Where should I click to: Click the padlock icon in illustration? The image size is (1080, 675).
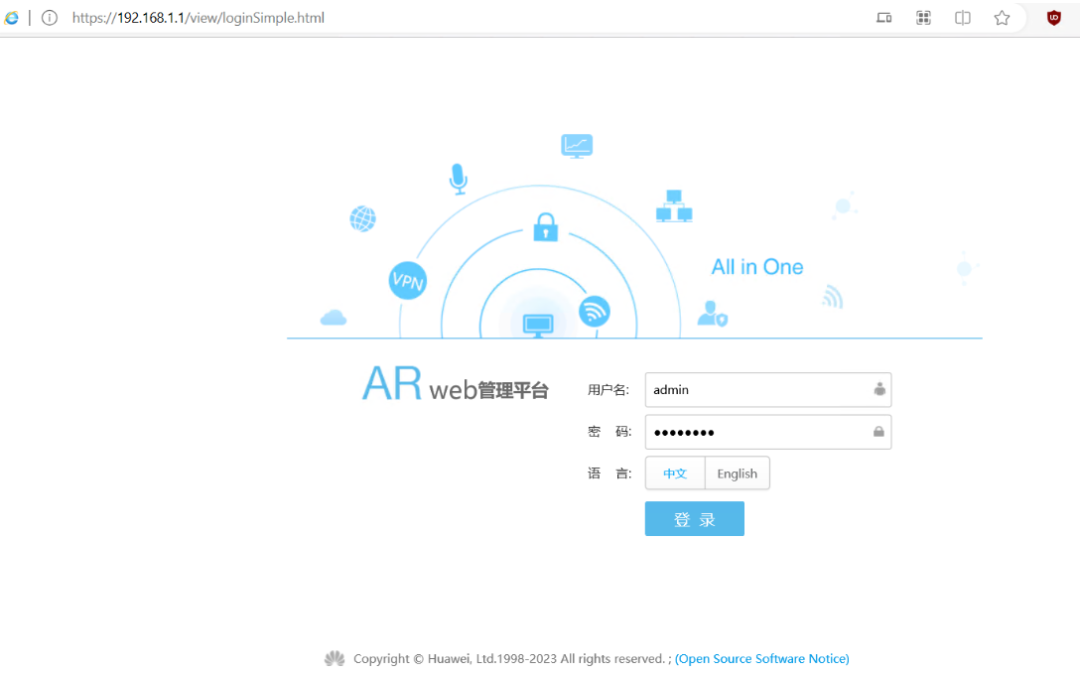tap(546, 227)
